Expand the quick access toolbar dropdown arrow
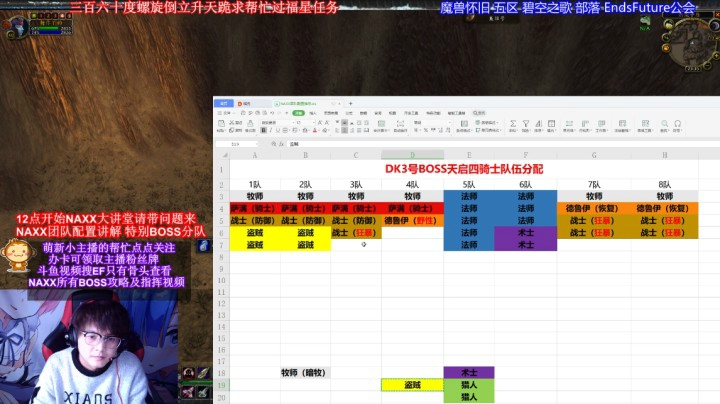This screenshot has width=720, height=404. click(x=287, y=113)
